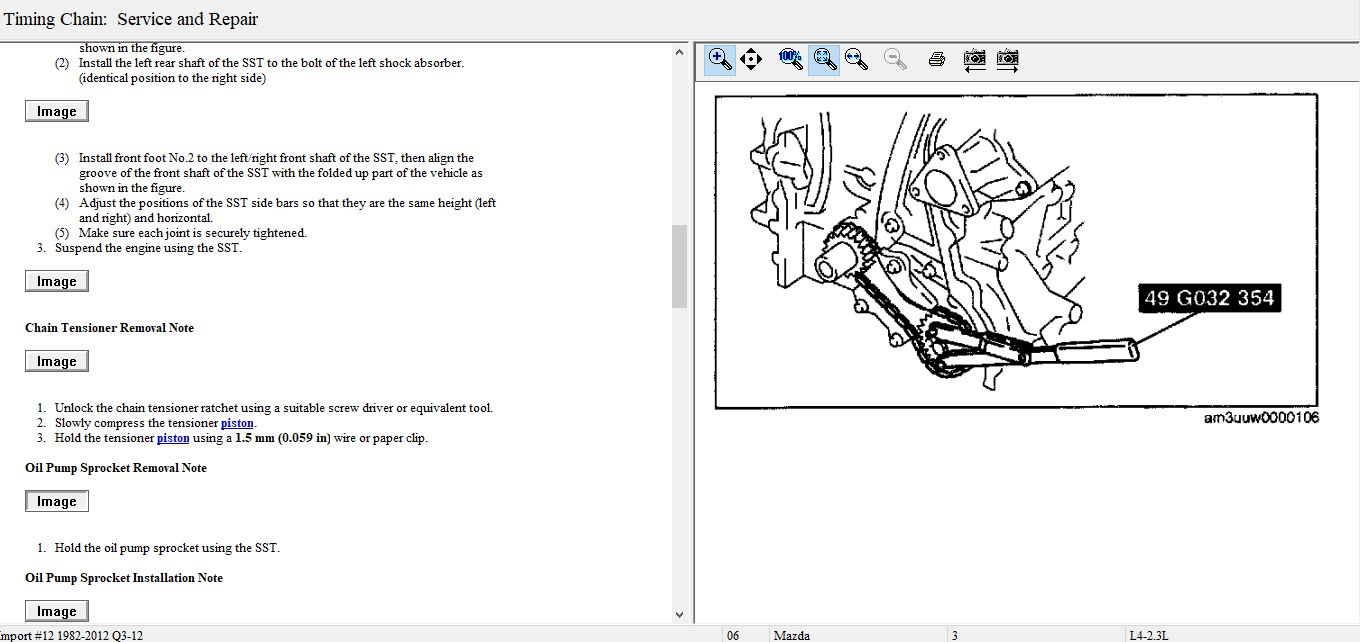The height and width of the screenshot is (642, 1360).
Task: Open Image under Oil Pump Sprocket Removal Note
Action: pyautogui.click(x=57, y=501)
